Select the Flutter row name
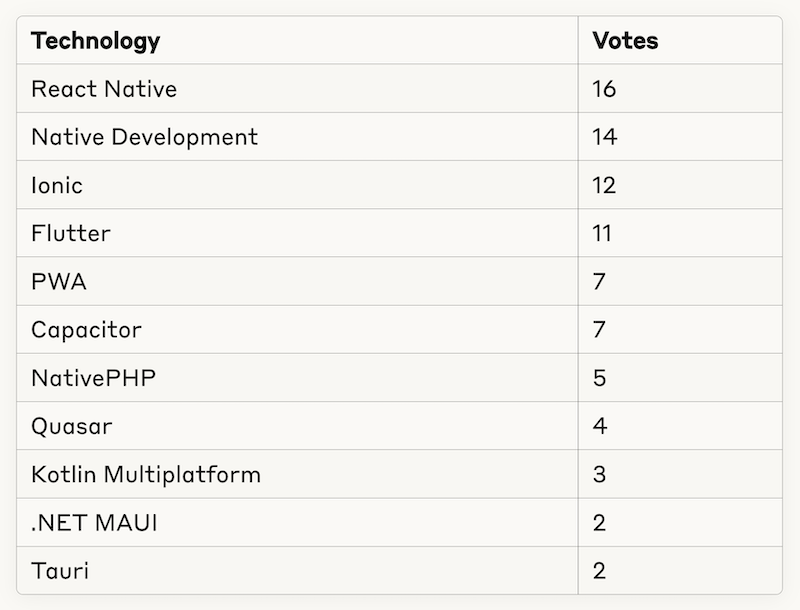This screenshot has height=610, width=800. (71, 234)
